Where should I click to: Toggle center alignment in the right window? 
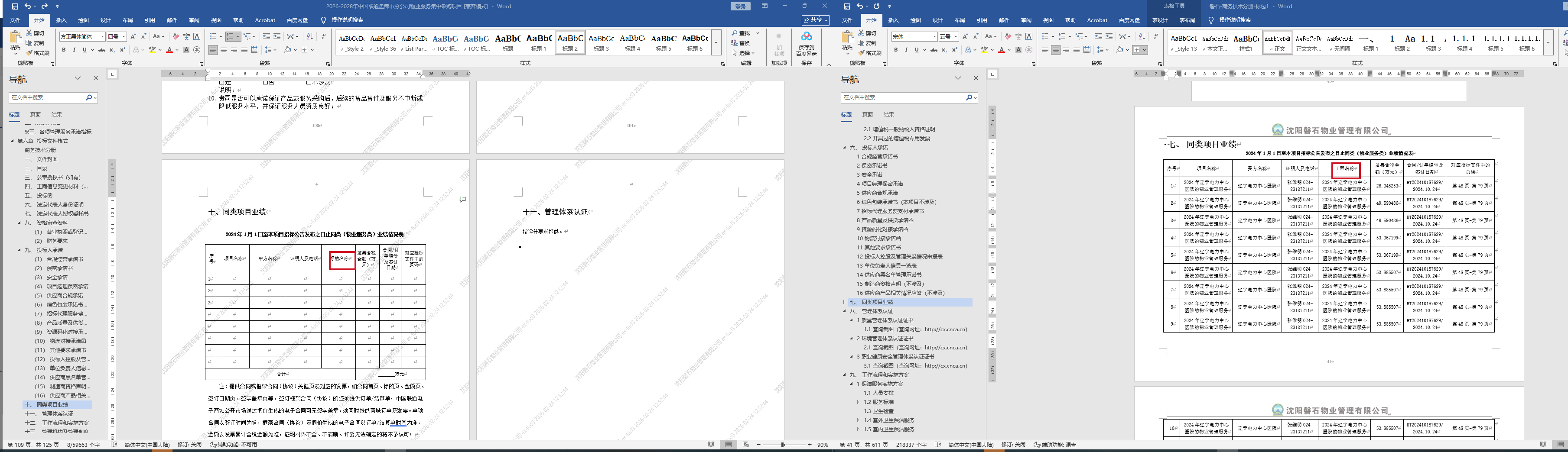[x=1055, y=50]
